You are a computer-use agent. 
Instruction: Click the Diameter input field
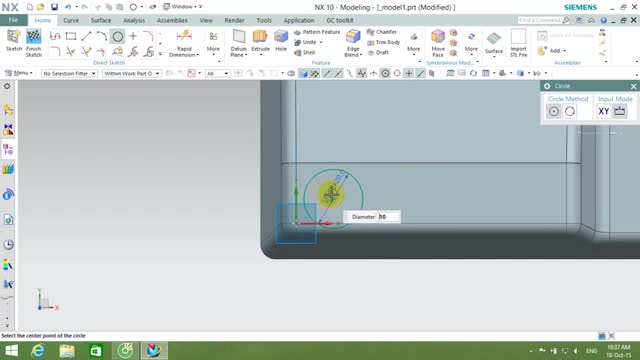coord(388,217)
